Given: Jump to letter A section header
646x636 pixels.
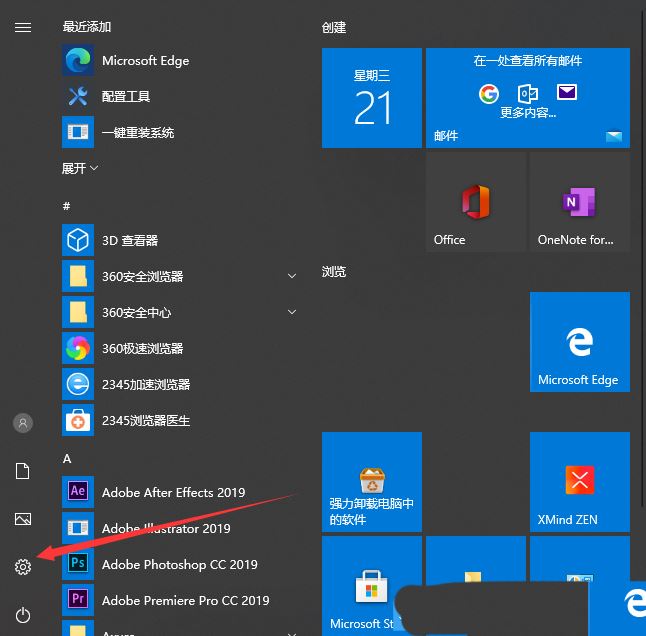Looking at the screenshot, I should coord(67,458).
